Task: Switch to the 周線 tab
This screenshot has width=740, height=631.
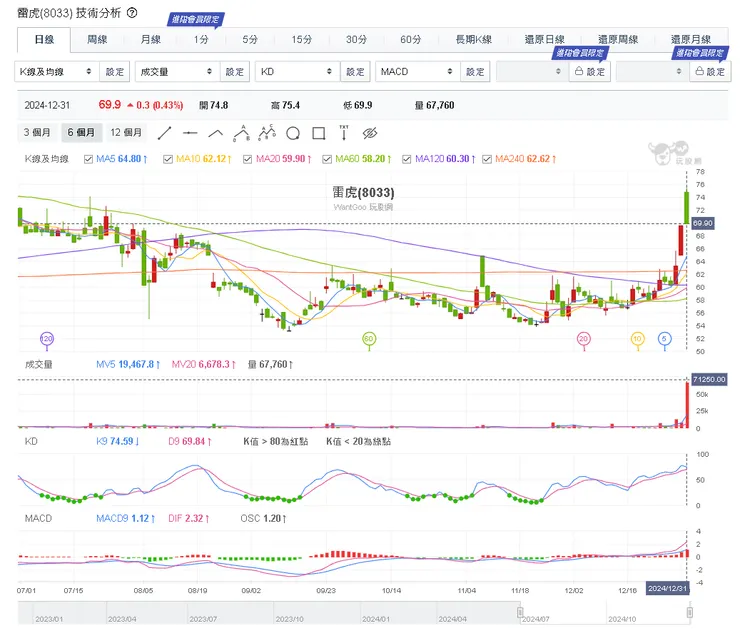Action: (x=97, y=40)
